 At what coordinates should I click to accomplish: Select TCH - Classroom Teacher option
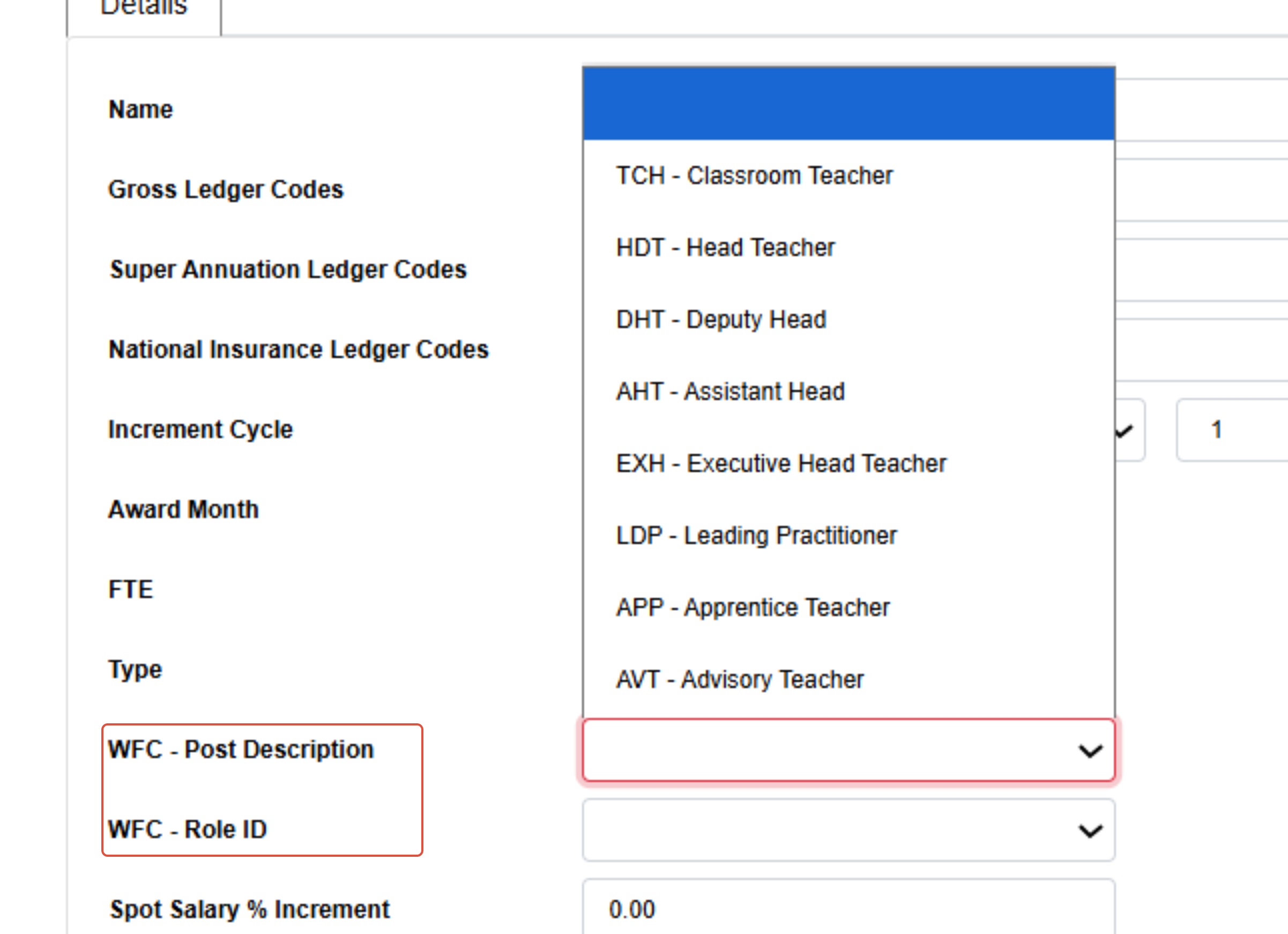754,175
